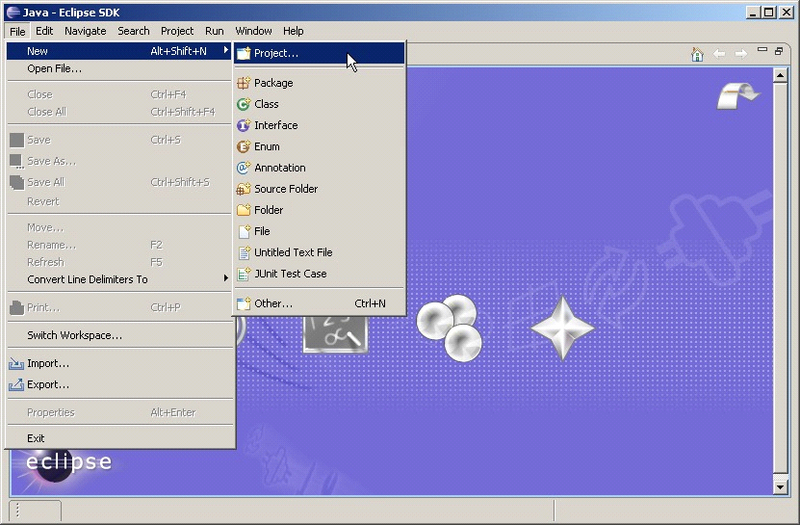This screenshot has height=525, width=800.
Task: Click the back arrow on Welcome toolbar
Action: click(x=719, y=54)
